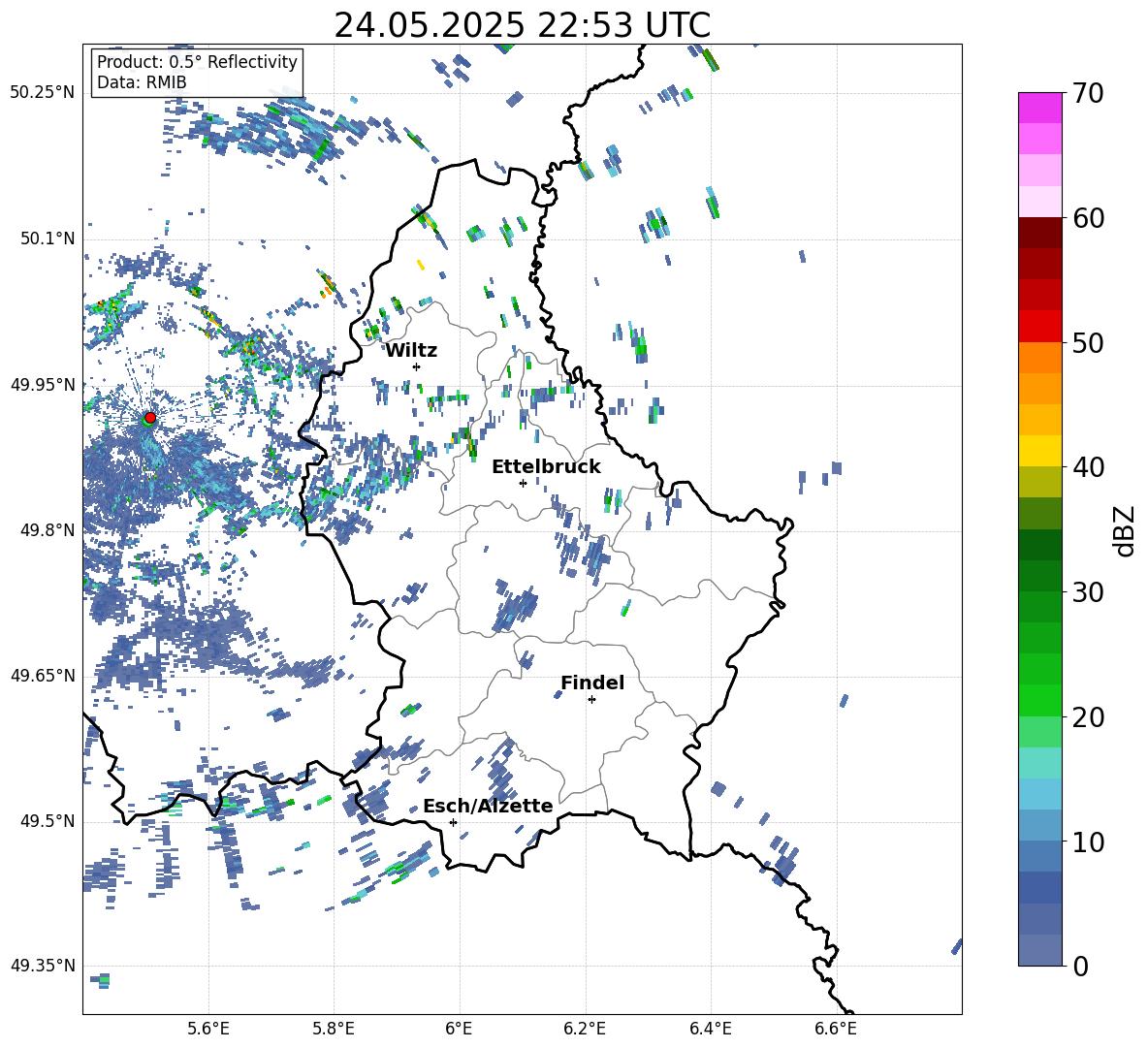The image size is (1148, 1048).
Task: Click the dBZ colorbar axis label
Action: (x=1126, y=530)
